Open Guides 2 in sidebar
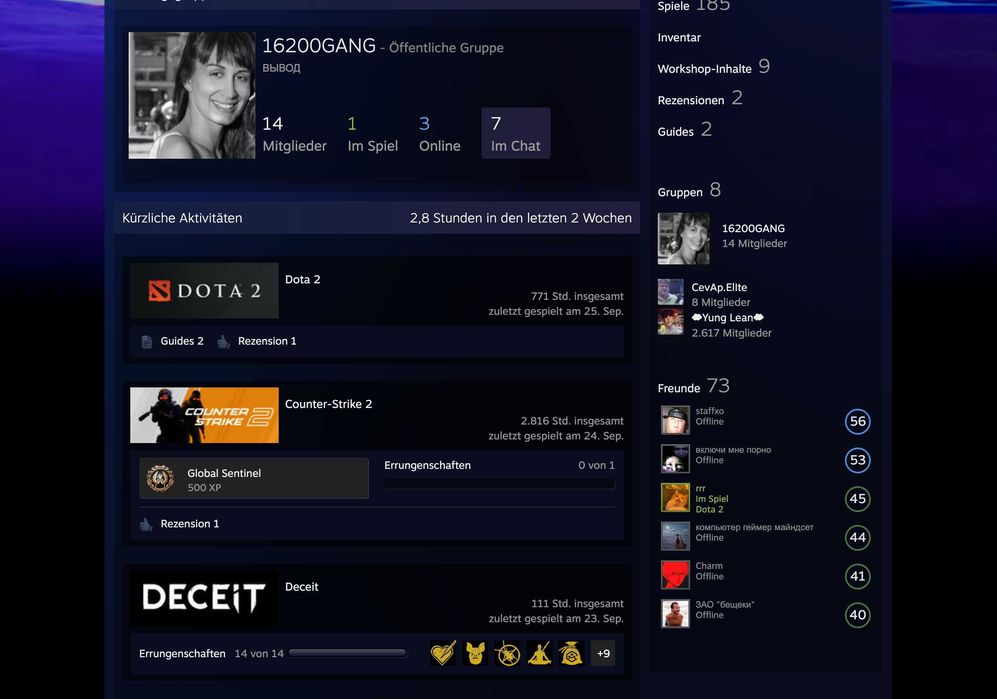Image resolution: width=997 pixels, height=699 pixels. coord(685,130)
